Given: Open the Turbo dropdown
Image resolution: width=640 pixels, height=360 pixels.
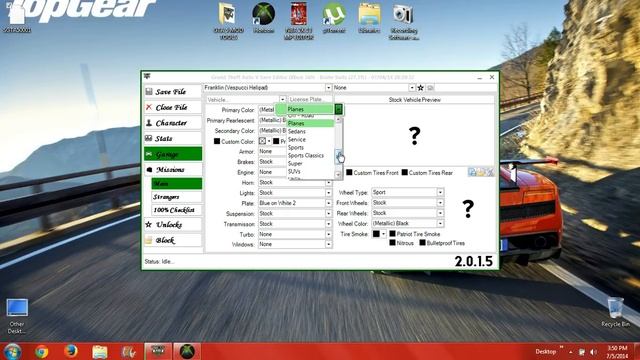Looking at the screenshot, I should point(328,234).
